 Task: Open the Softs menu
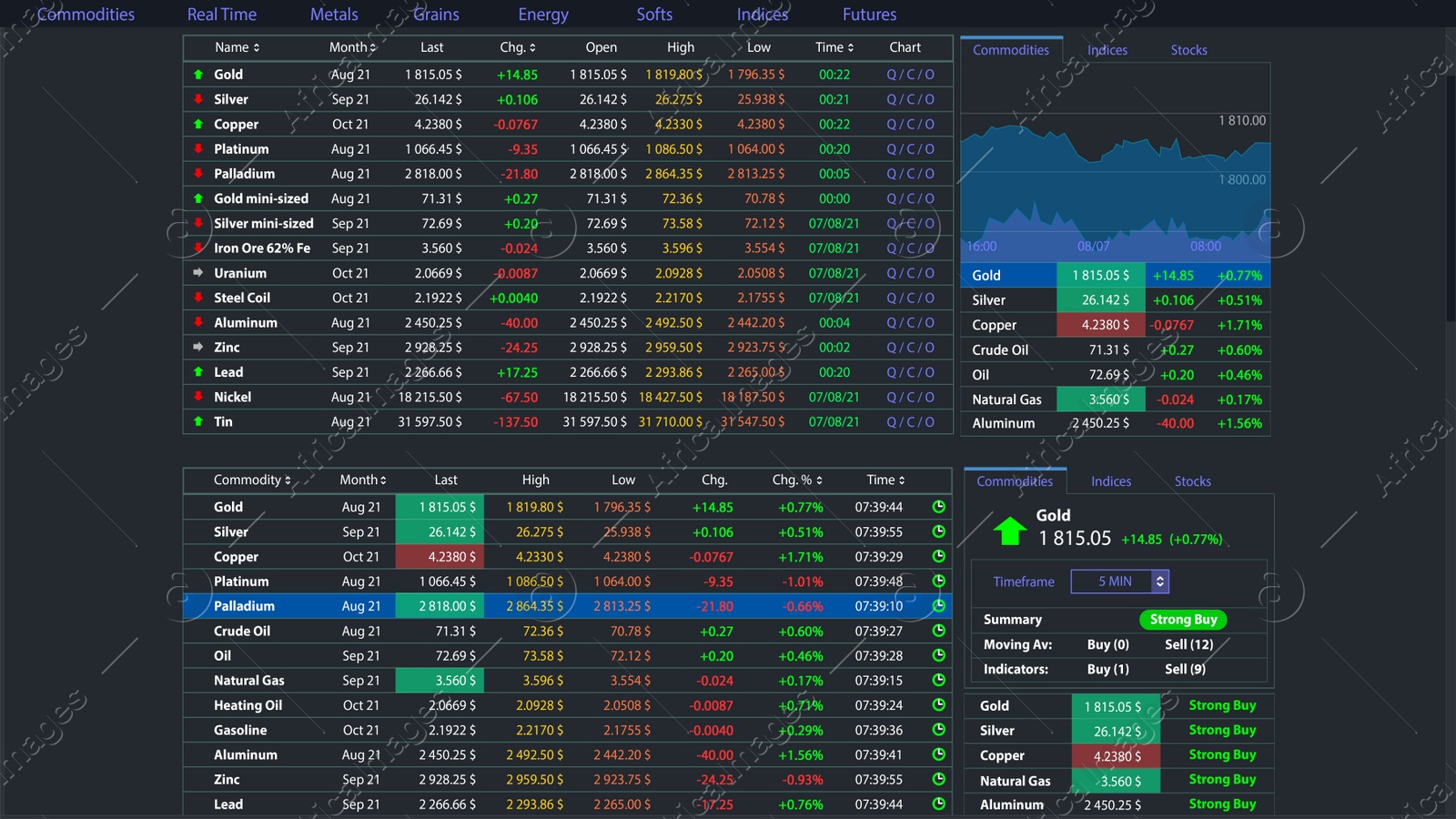[654, 15]
